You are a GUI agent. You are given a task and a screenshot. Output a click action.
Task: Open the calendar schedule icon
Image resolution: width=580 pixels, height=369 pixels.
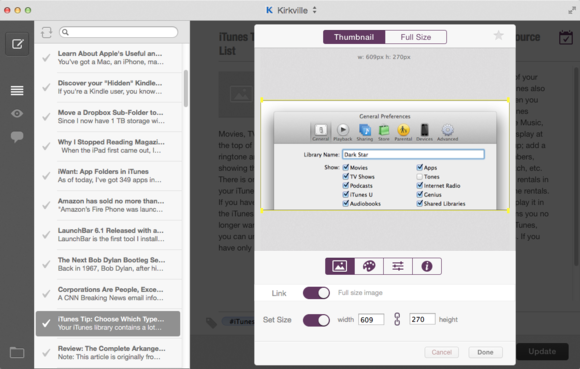[566, 37]
